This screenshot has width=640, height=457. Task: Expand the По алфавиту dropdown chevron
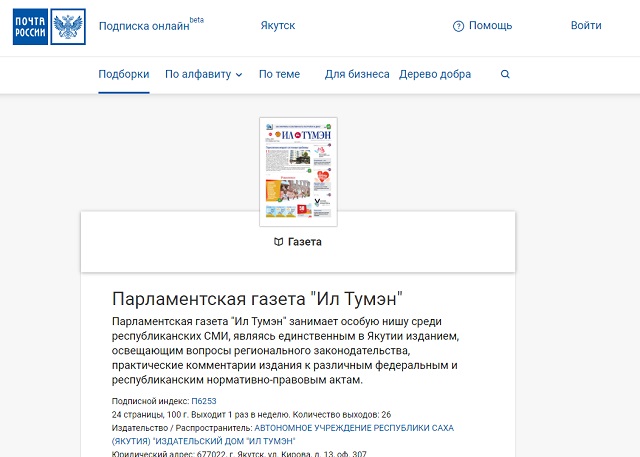pyautogui.click(x=239, y=75)
